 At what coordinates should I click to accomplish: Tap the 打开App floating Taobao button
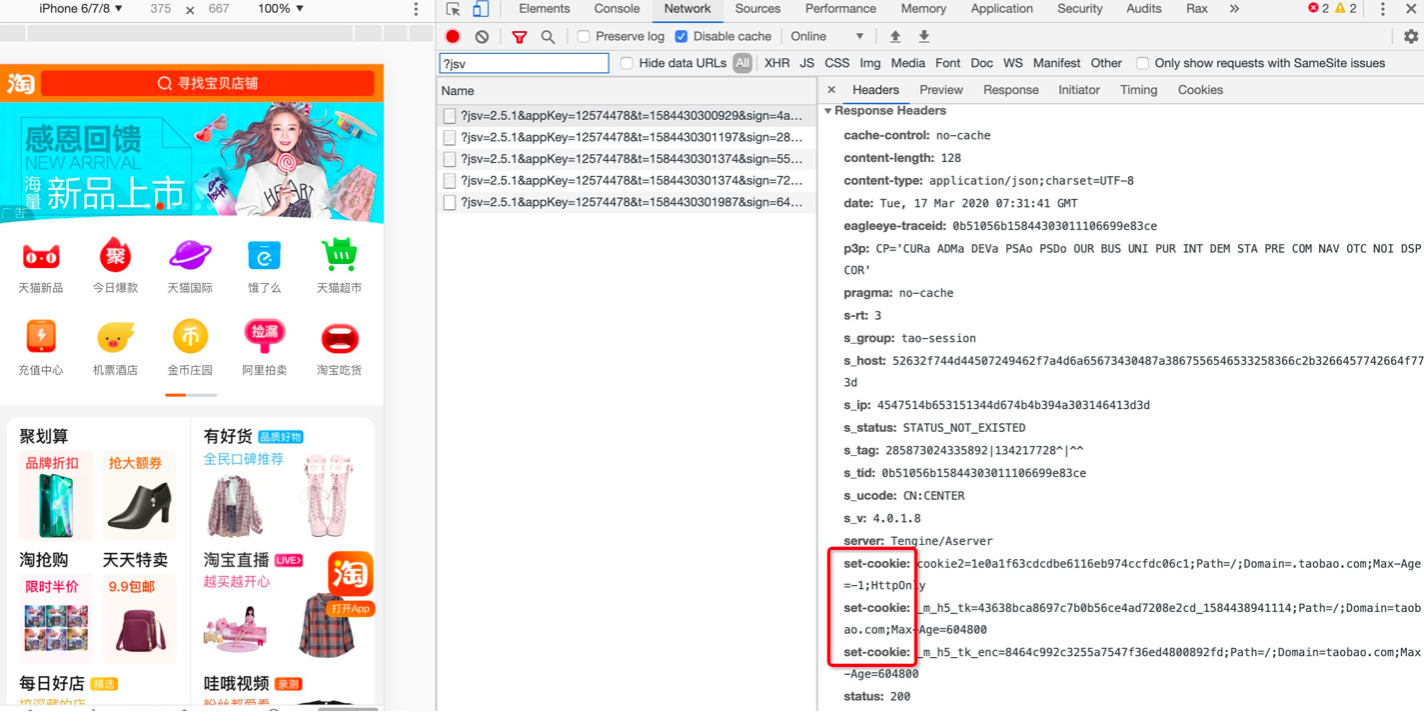coord(350,583)
